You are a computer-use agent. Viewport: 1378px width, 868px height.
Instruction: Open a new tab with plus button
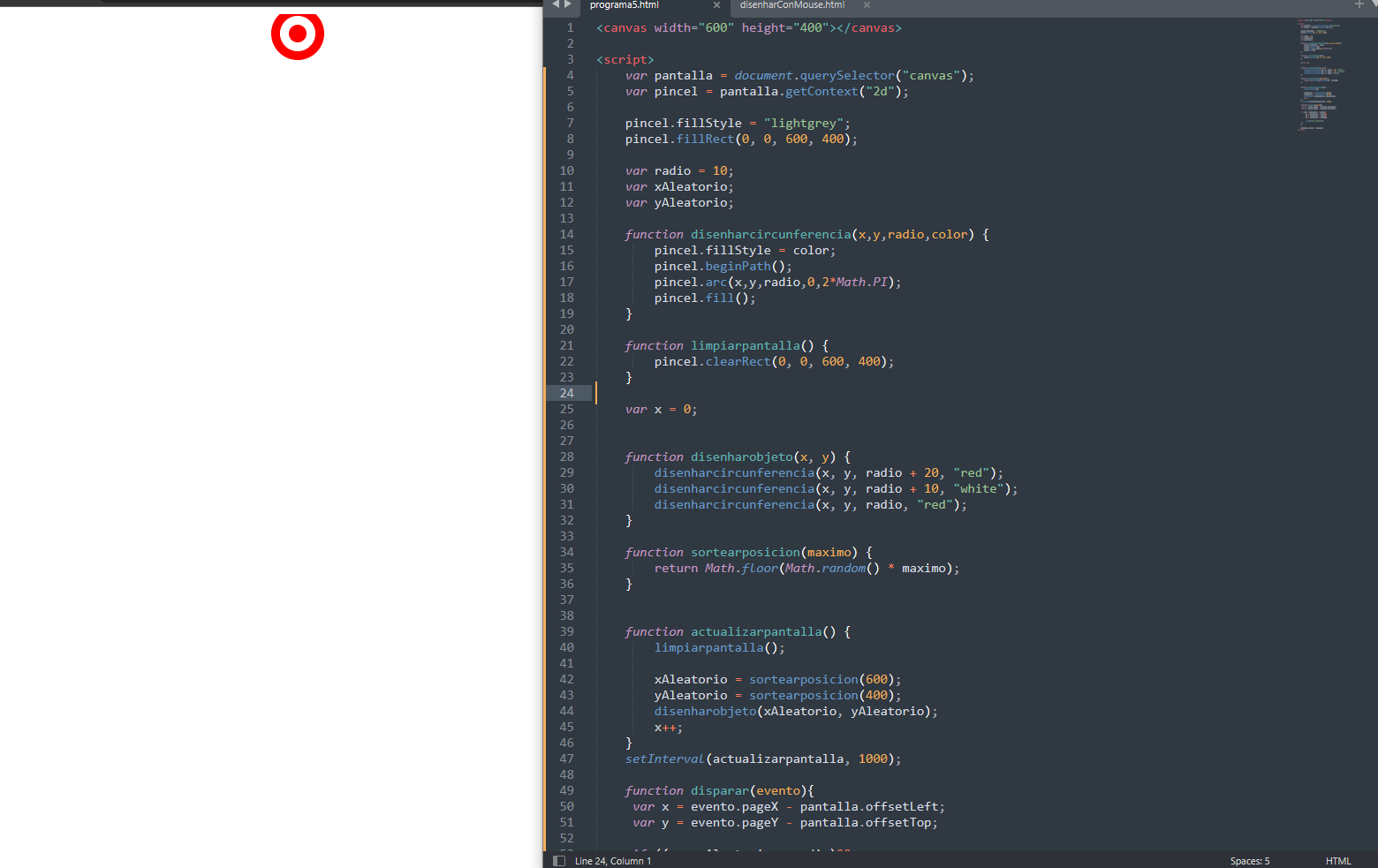point(1359,4)
